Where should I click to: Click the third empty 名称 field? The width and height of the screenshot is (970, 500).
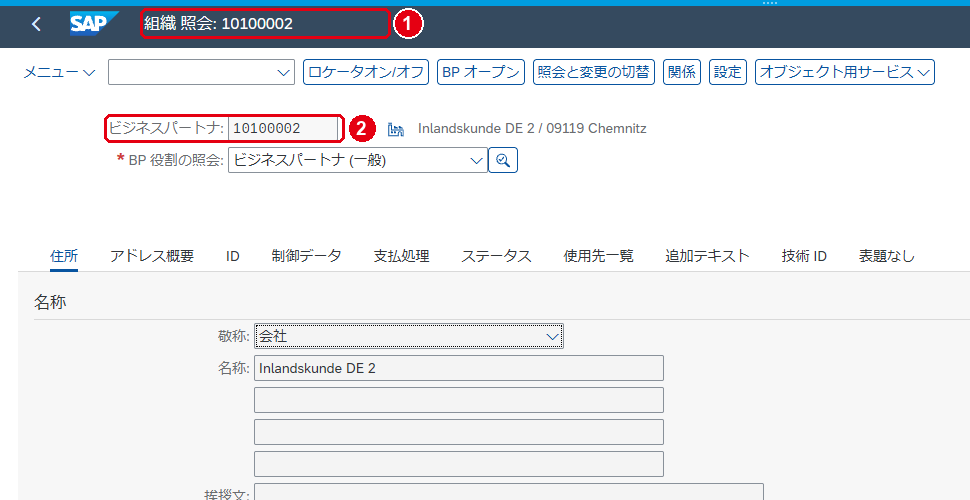459,432
